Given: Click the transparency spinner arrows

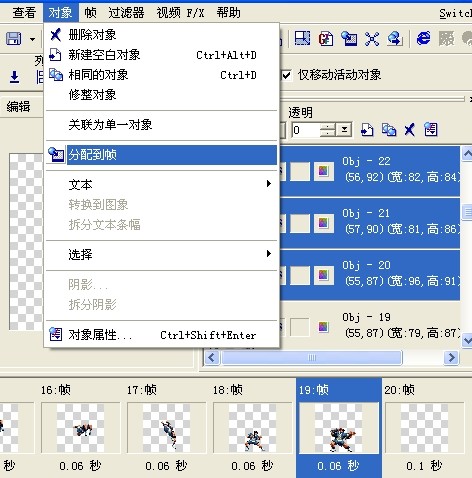Looking at the screenshot, I should [328, 130].
